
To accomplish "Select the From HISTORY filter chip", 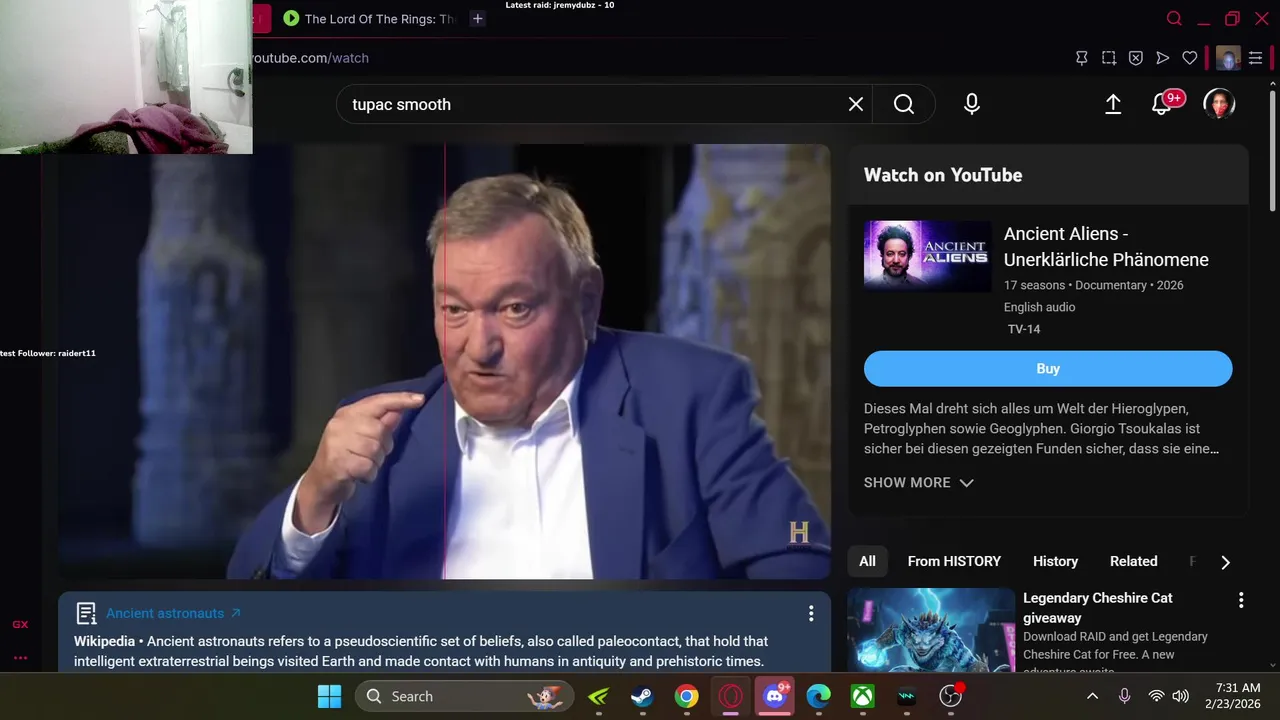I will coord(954,561).
